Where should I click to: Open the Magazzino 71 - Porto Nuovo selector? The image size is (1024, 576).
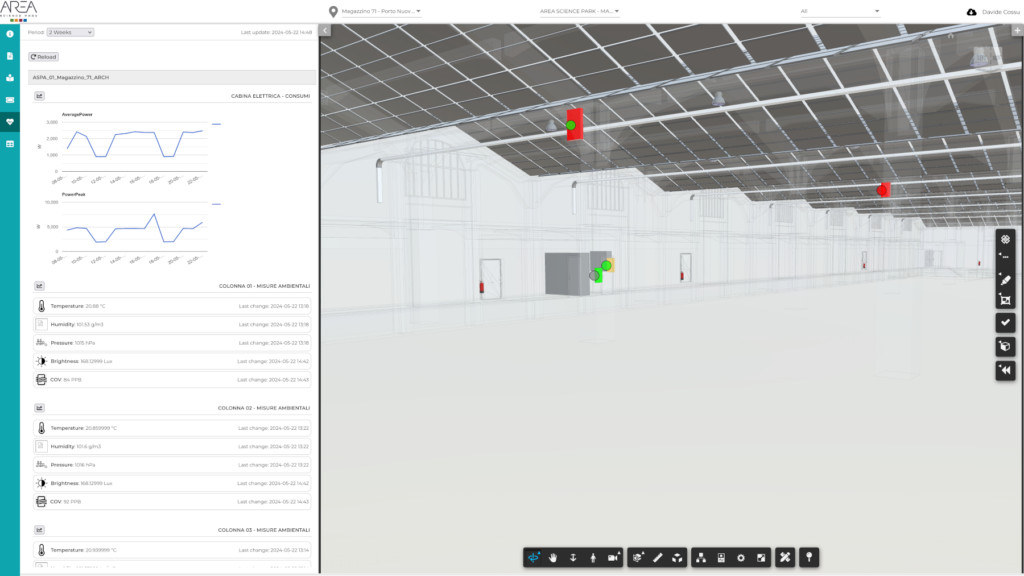tap(380, 13)
